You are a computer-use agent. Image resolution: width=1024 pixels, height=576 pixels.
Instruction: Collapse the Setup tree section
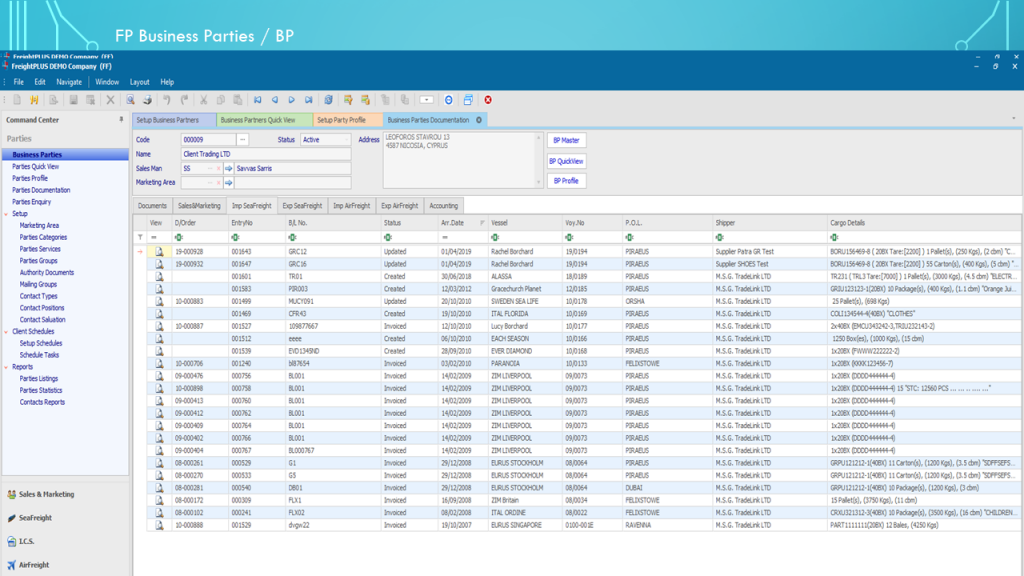[x=7, y=214]
